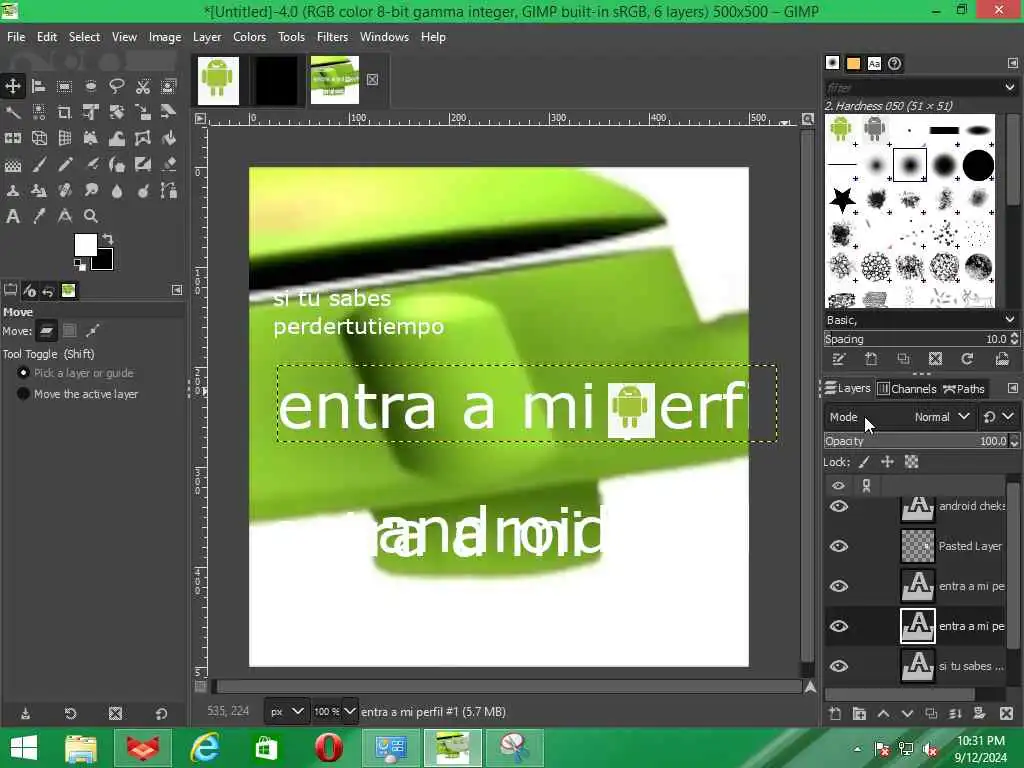Switch to the Channels tab

pyautogui.click(x=906, y=389)
